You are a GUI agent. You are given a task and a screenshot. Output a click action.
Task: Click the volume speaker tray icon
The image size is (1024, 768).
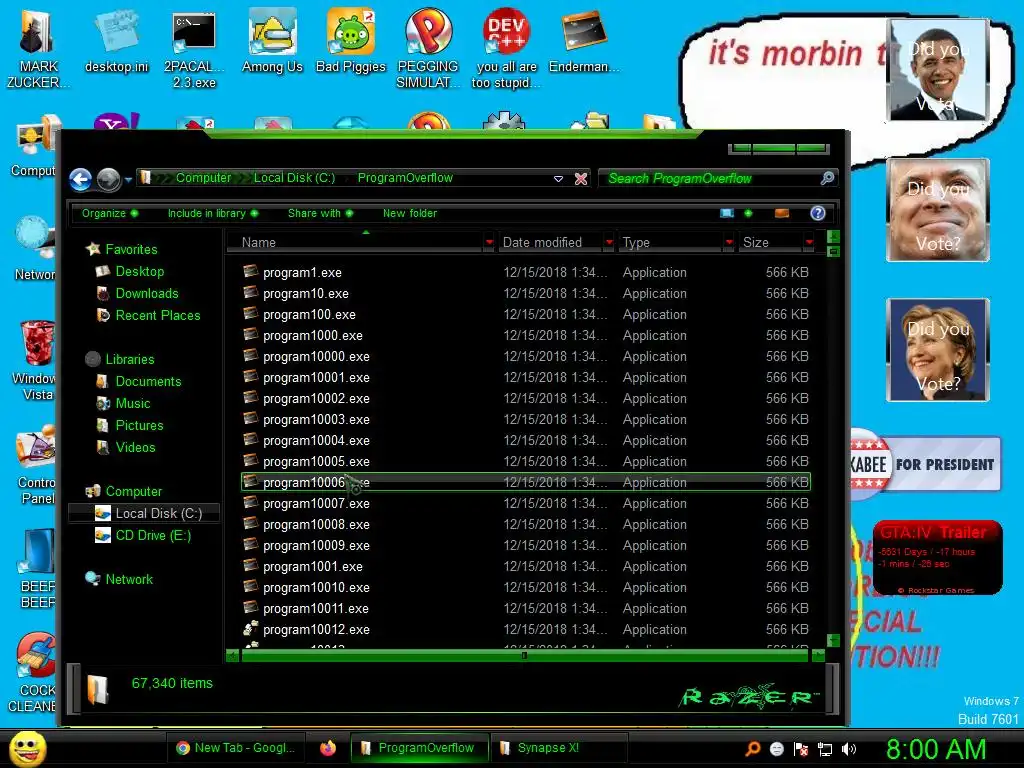click(x=848, y=749)
